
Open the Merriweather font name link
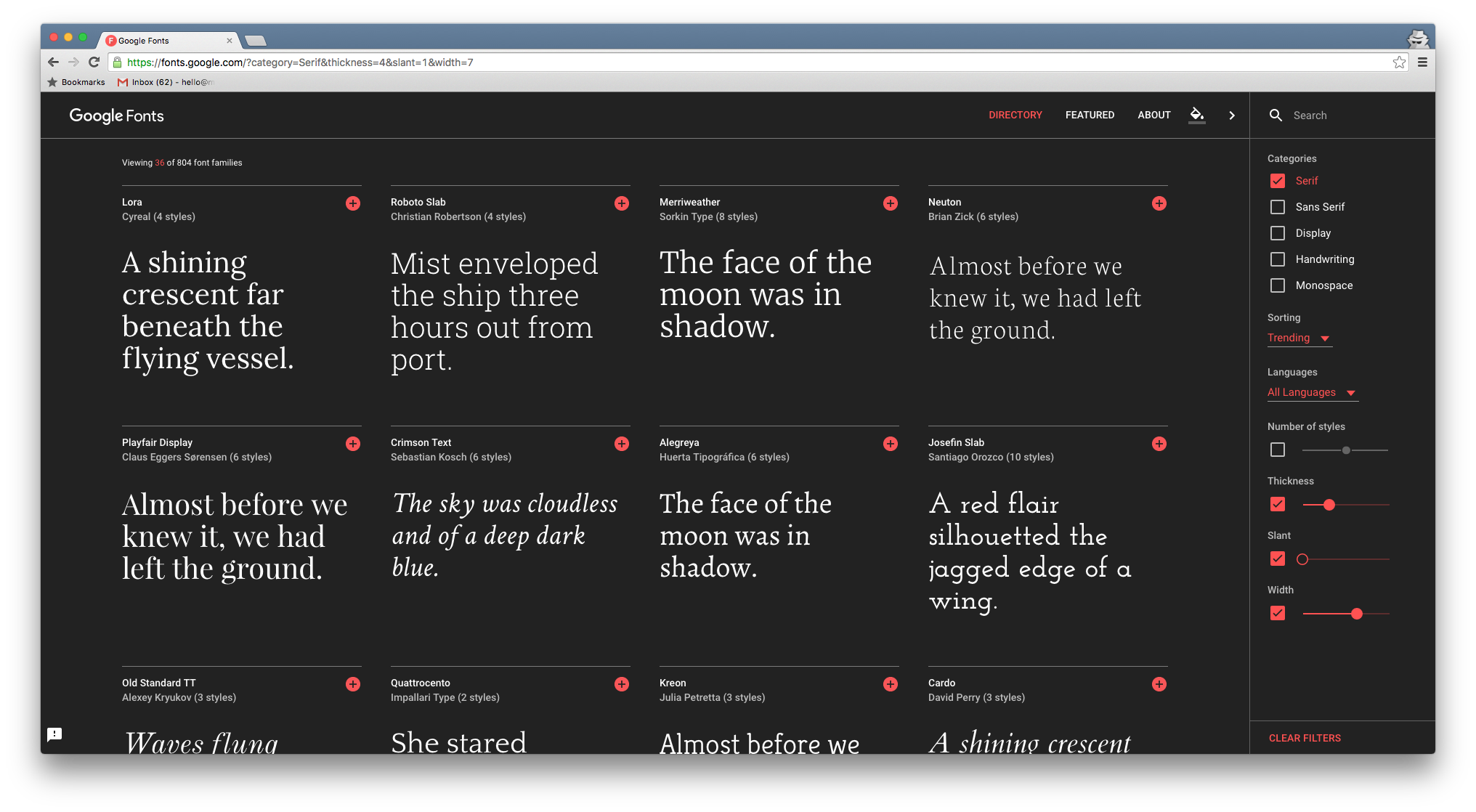click(x=690, y=202)
